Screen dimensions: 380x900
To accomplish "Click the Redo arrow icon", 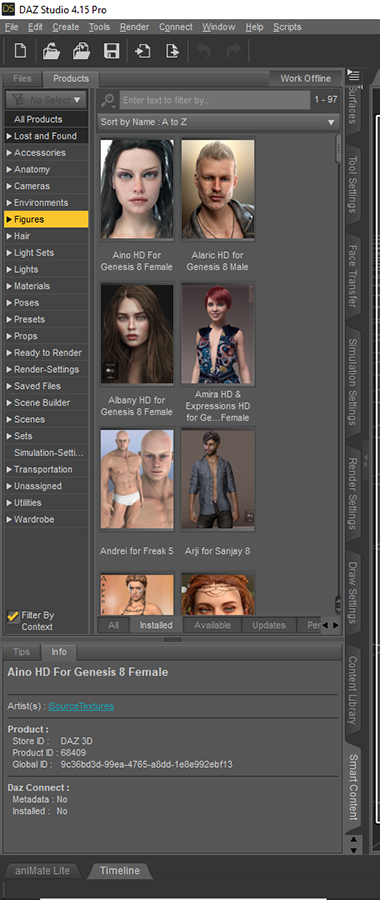I will 232,51.
